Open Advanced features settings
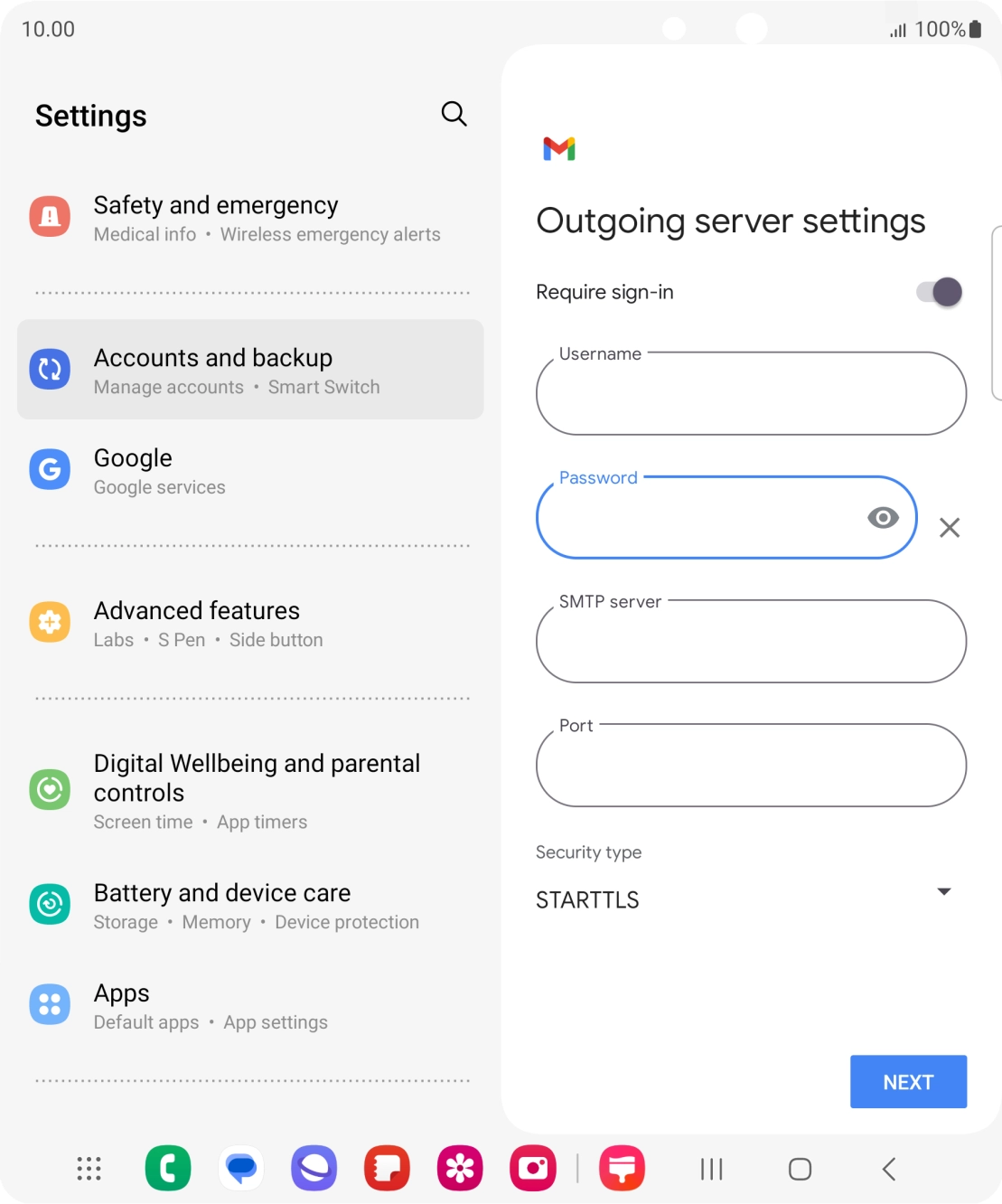 [x=250, y=623]
